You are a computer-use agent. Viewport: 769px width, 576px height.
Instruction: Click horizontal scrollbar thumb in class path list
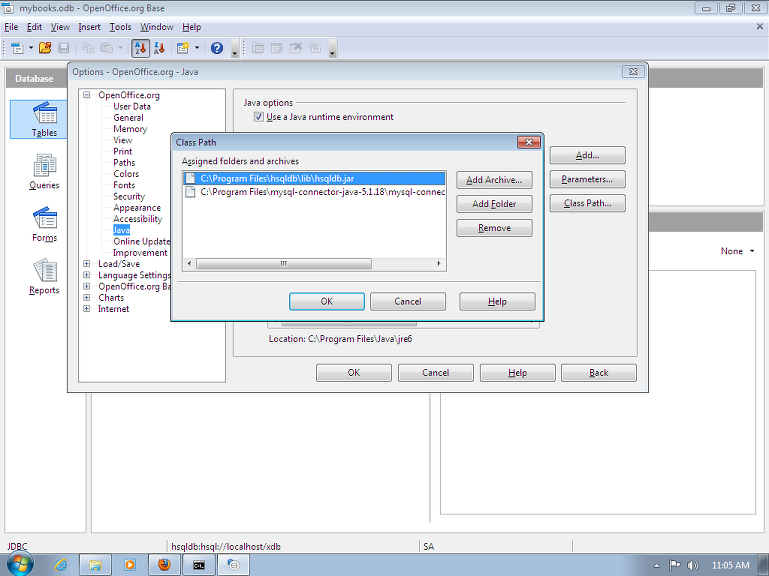(x=284, y=264)
